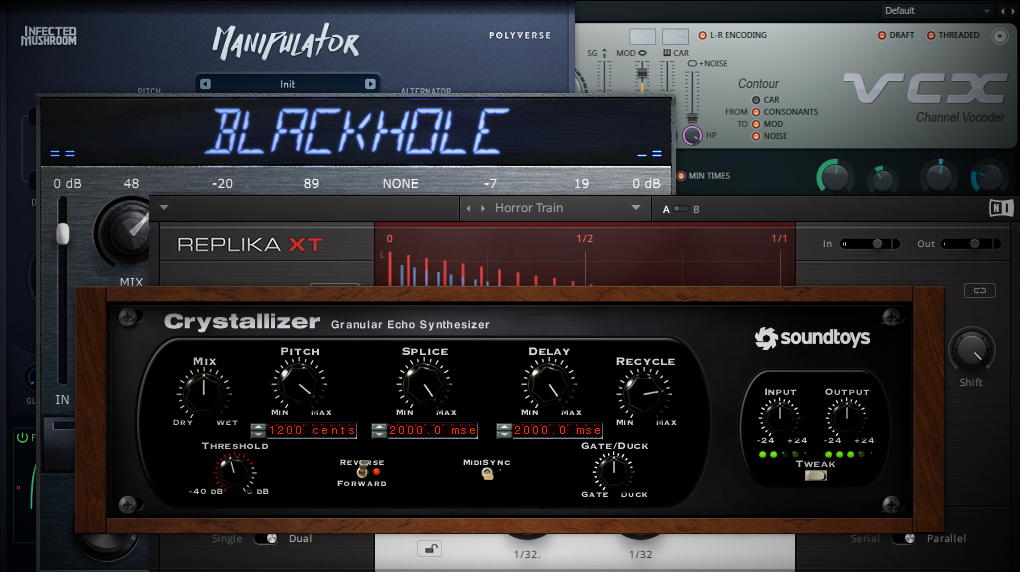
Task: Toggle THREADED option in VCX
Action: click(931, 35)
